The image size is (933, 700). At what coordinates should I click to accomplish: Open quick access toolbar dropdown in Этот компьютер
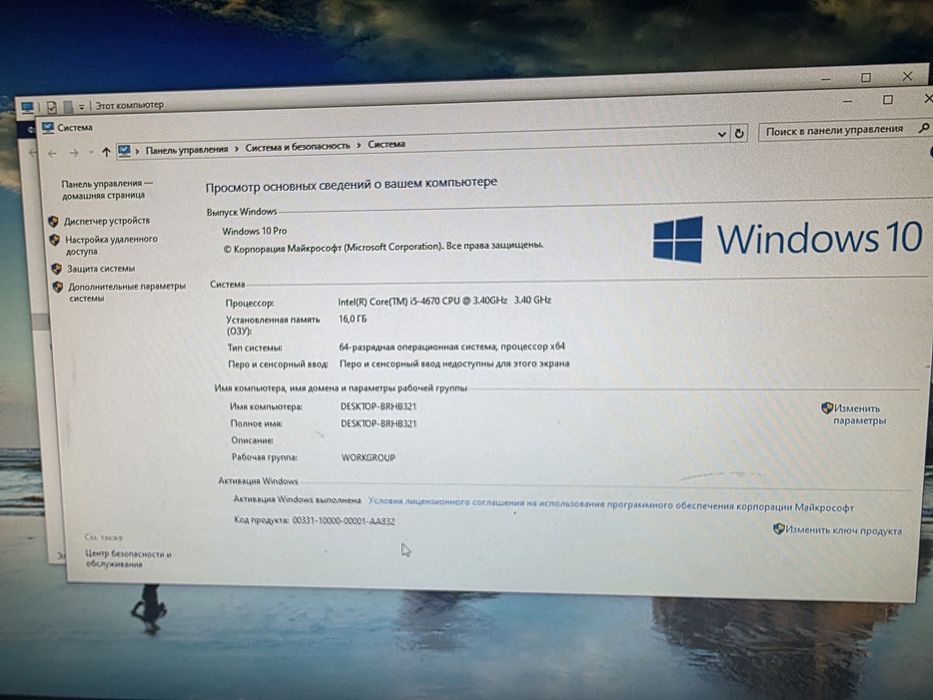(x=81, y=107)
